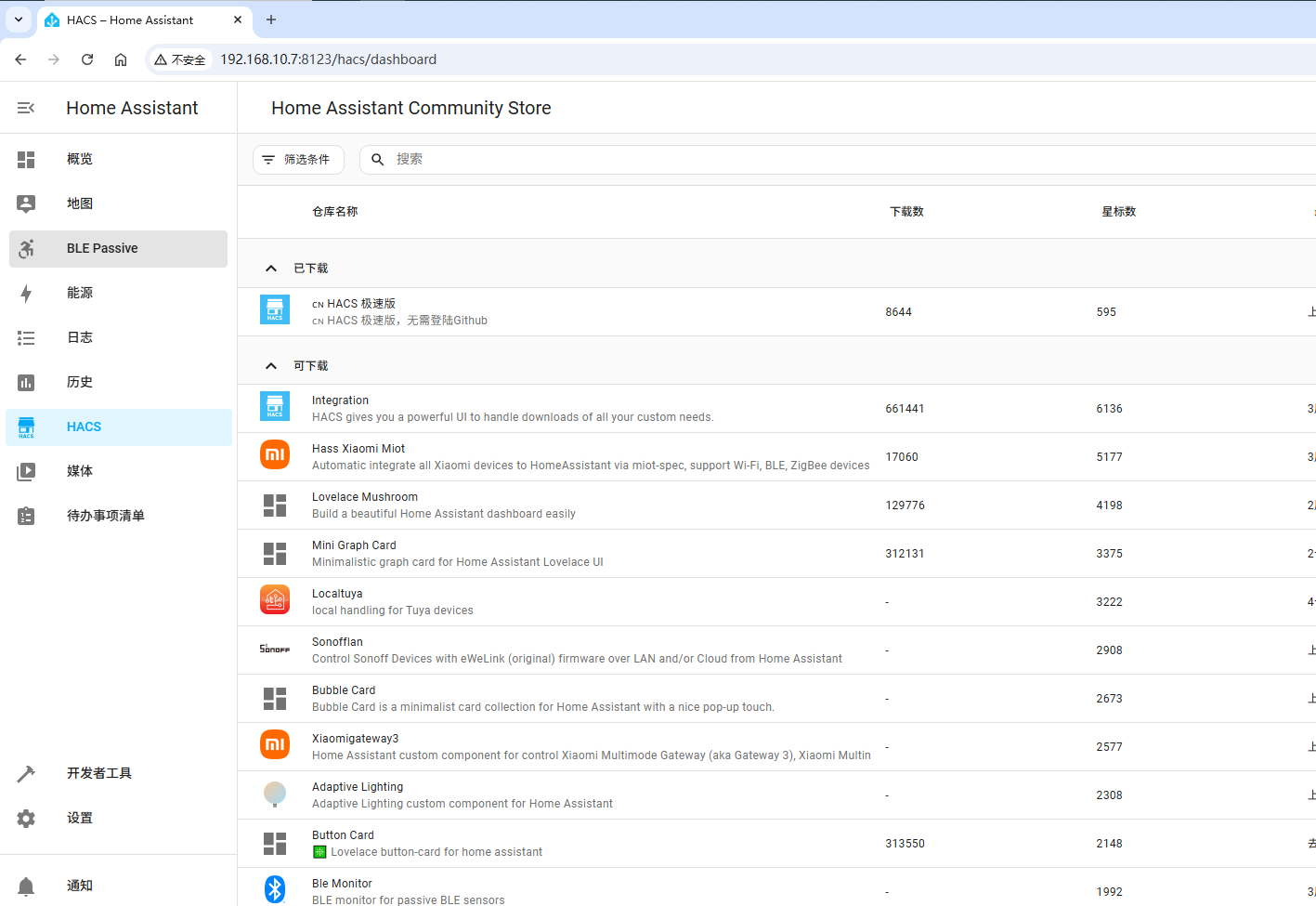Click the Localtuya repository icon
Screen dimensions: 1316x906
coord(275,600)
